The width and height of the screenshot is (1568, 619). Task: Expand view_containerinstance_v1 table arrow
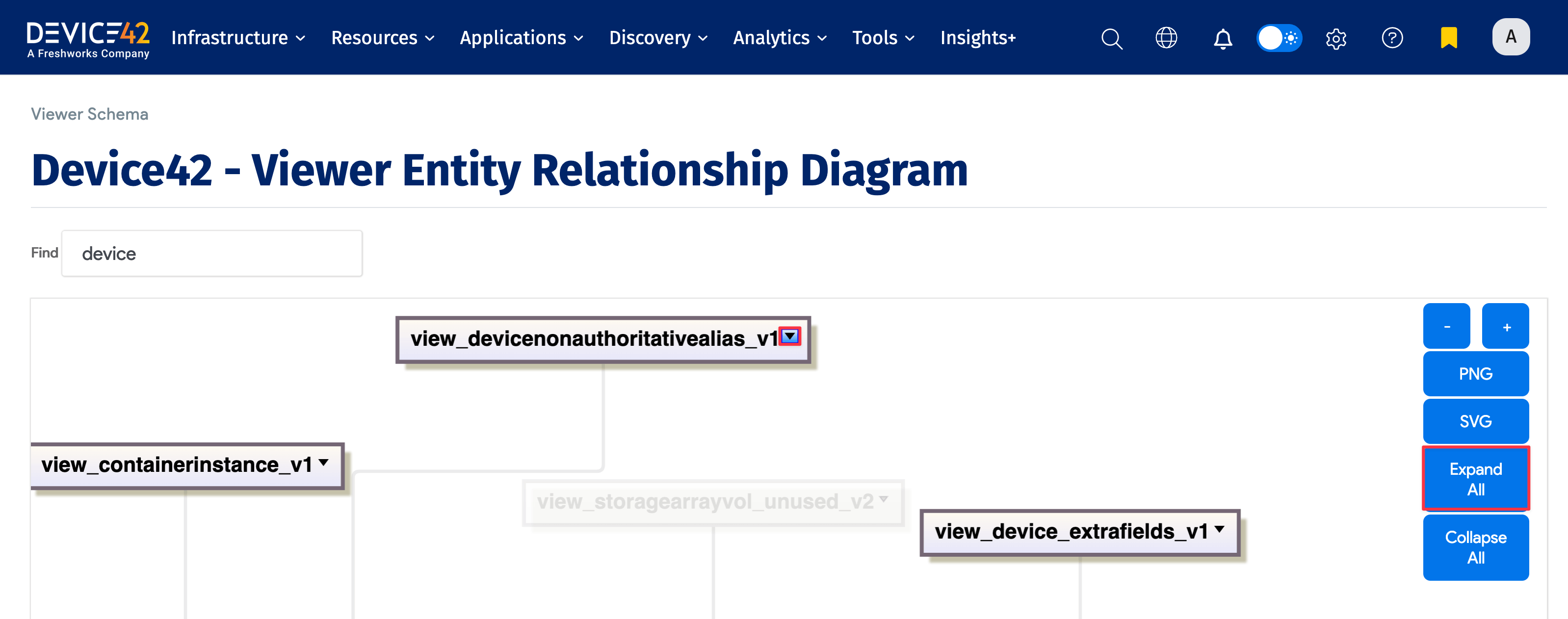[324, 463]
